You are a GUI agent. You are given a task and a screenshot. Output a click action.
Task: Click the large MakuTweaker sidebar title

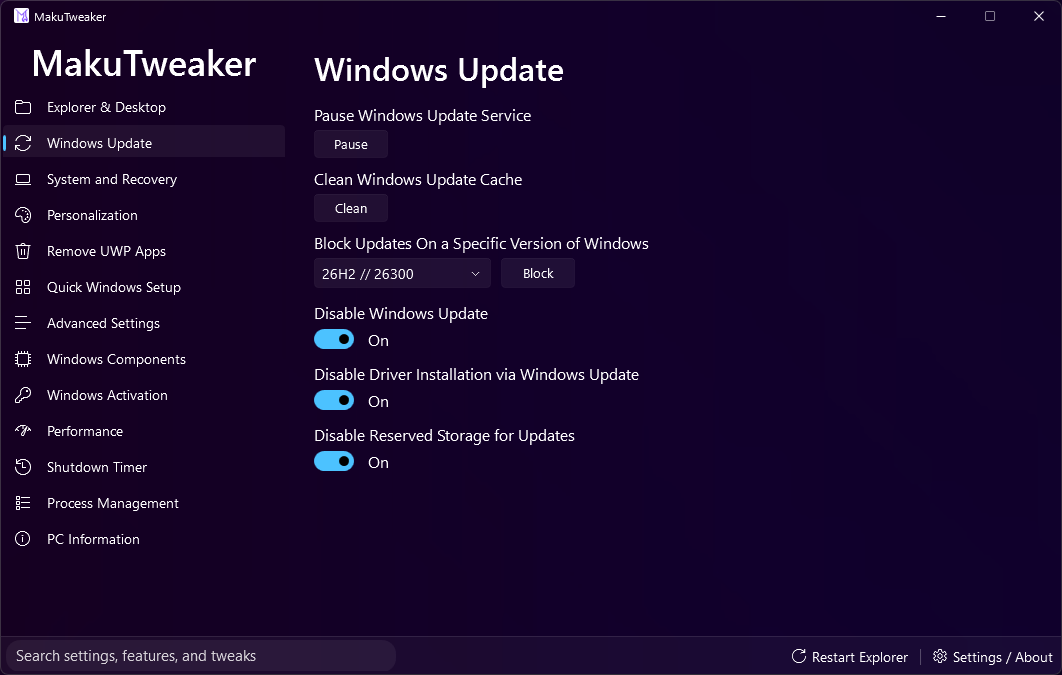click(x=144, y=64)
